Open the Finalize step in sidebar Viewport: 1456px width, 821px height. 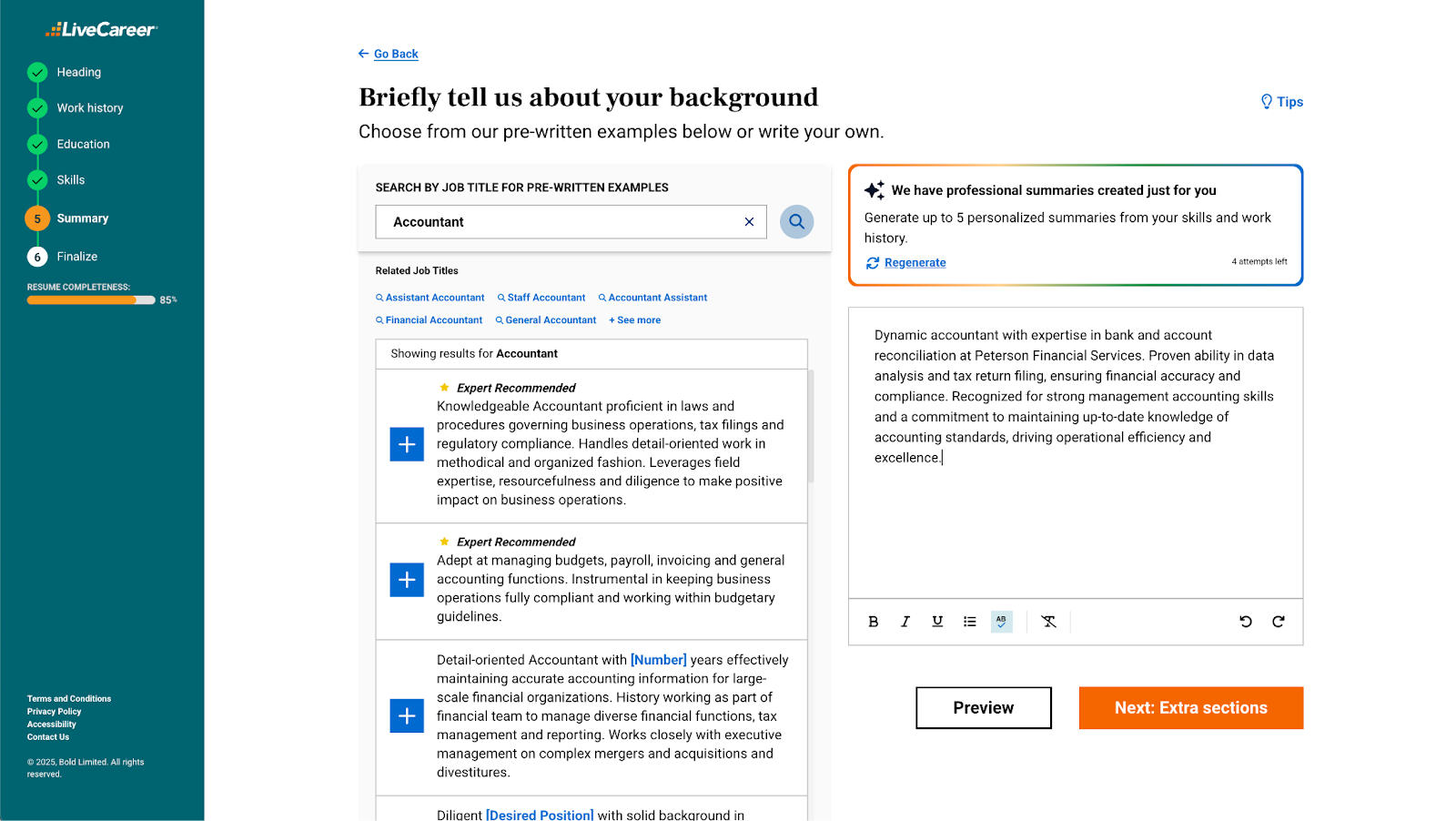click(x=76, y=257)
